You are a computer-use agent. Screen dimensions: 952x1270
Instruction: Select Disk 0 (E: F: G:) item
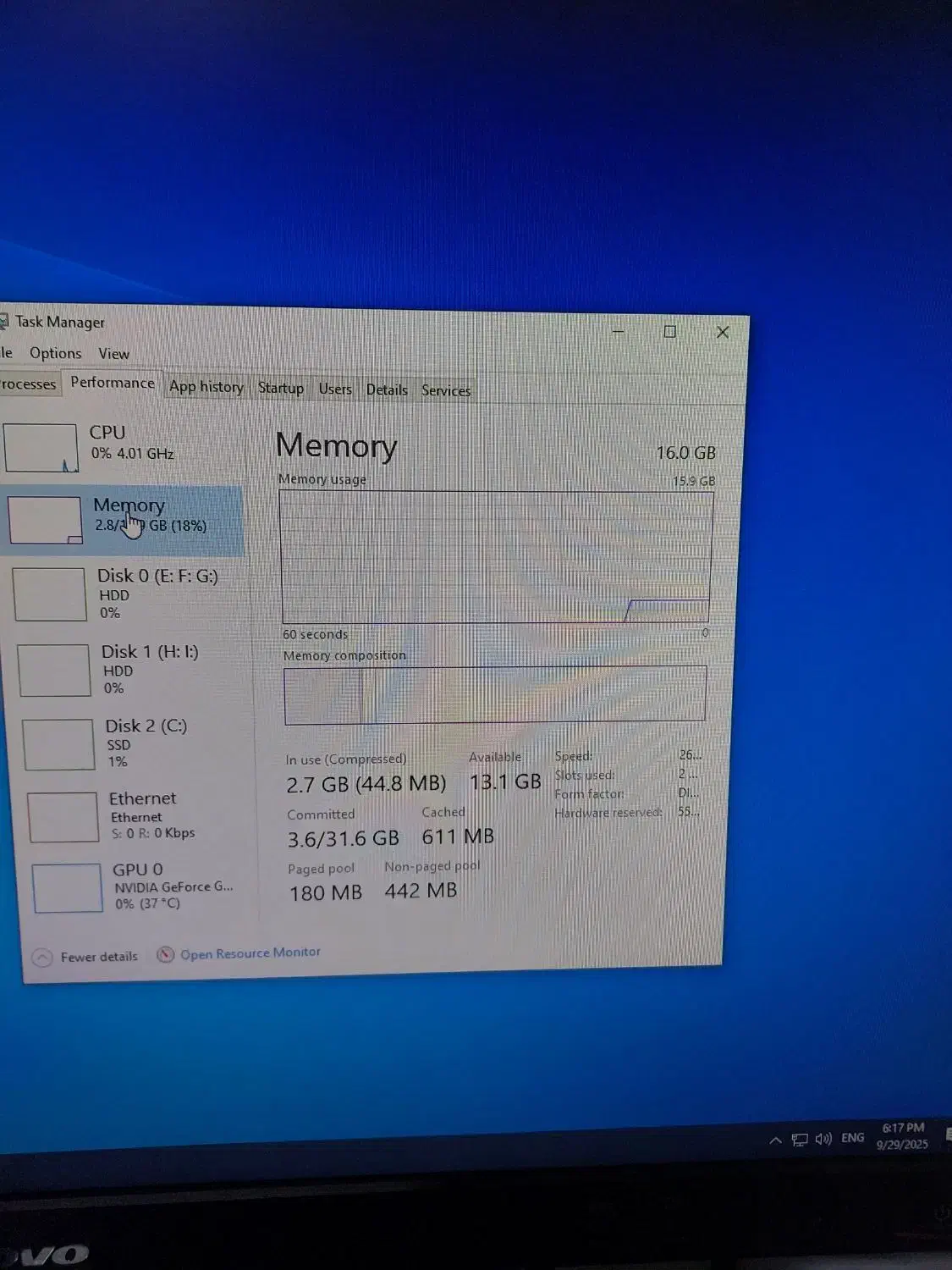coord(127,594)
